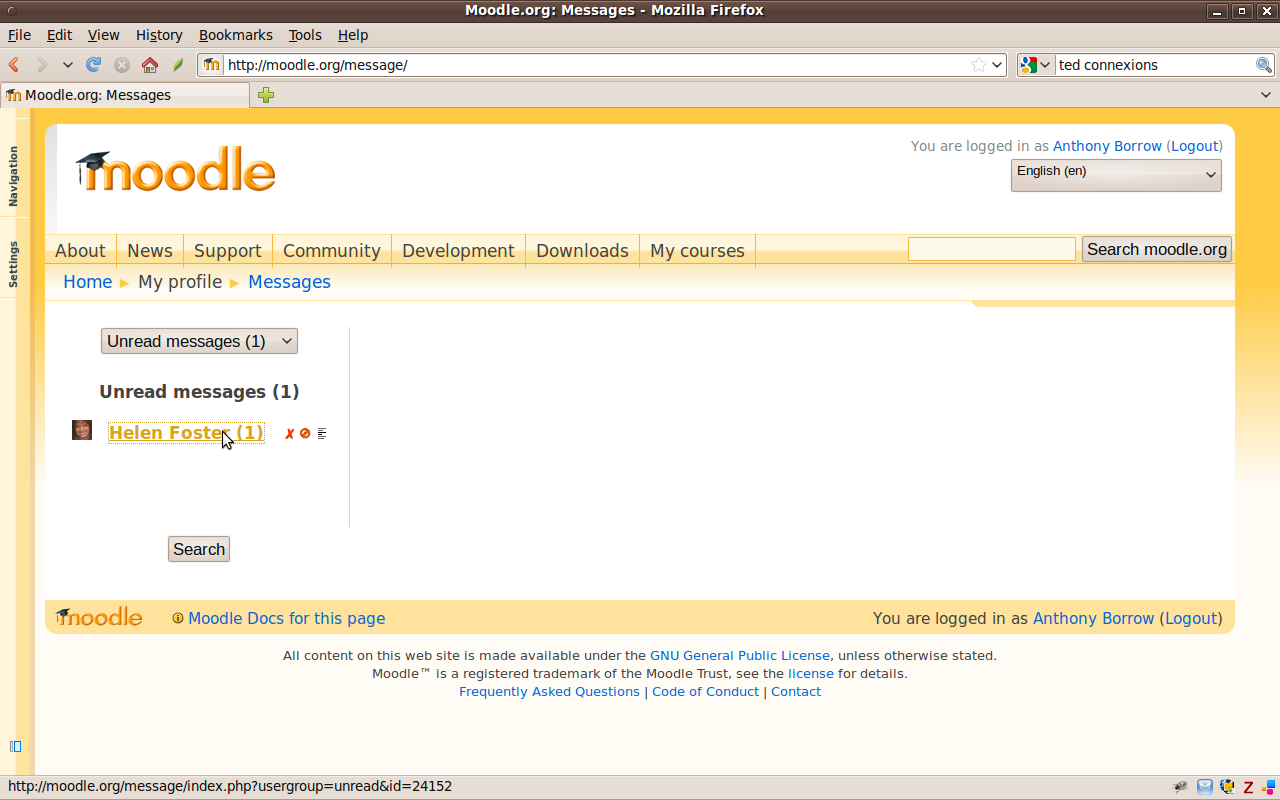Click the Moodle logo in page header
This screenshot has height=800, width=1280.
click(175, 170)
